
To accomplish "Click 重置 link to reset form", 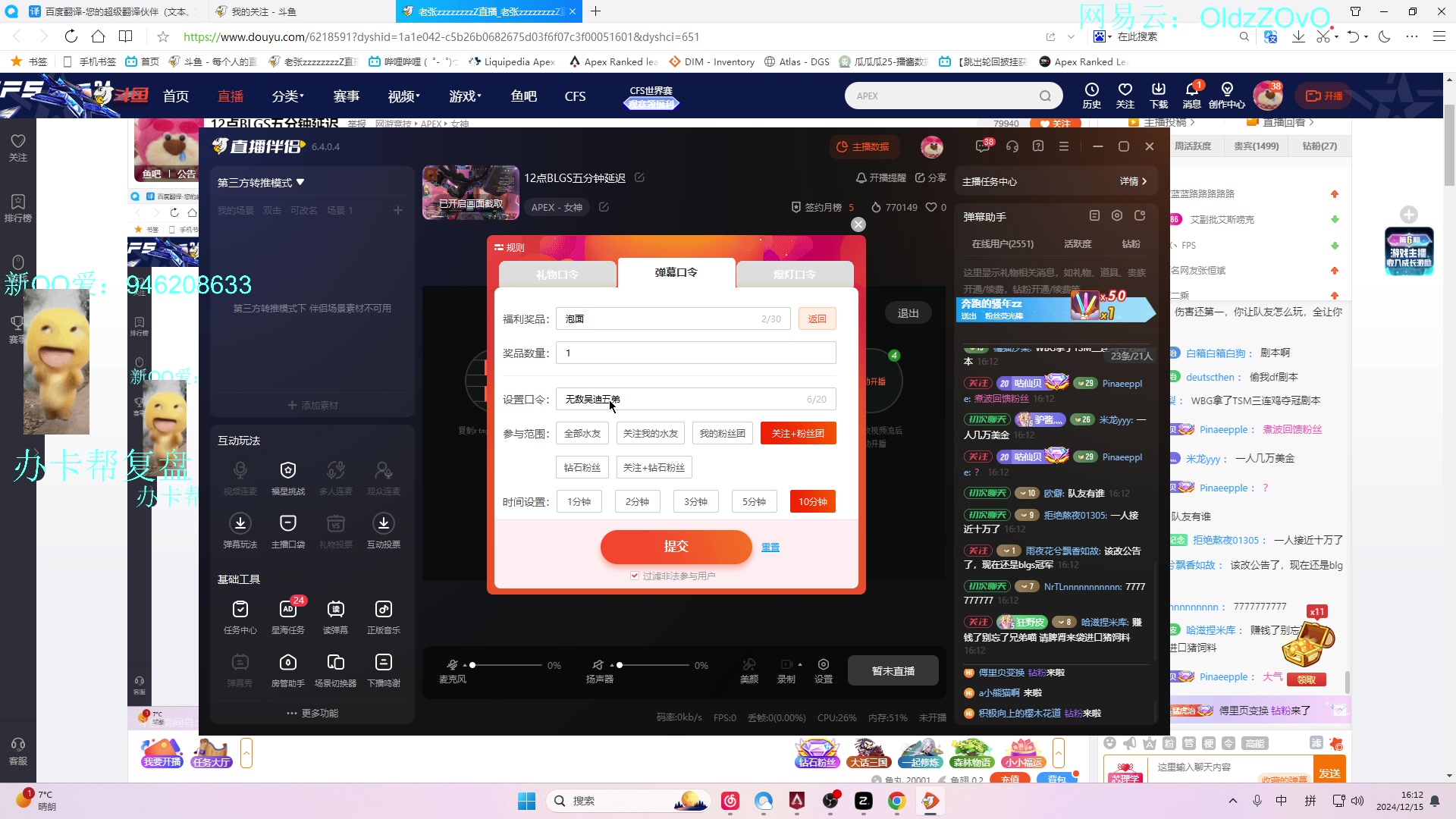I will (x=771, y=547).
